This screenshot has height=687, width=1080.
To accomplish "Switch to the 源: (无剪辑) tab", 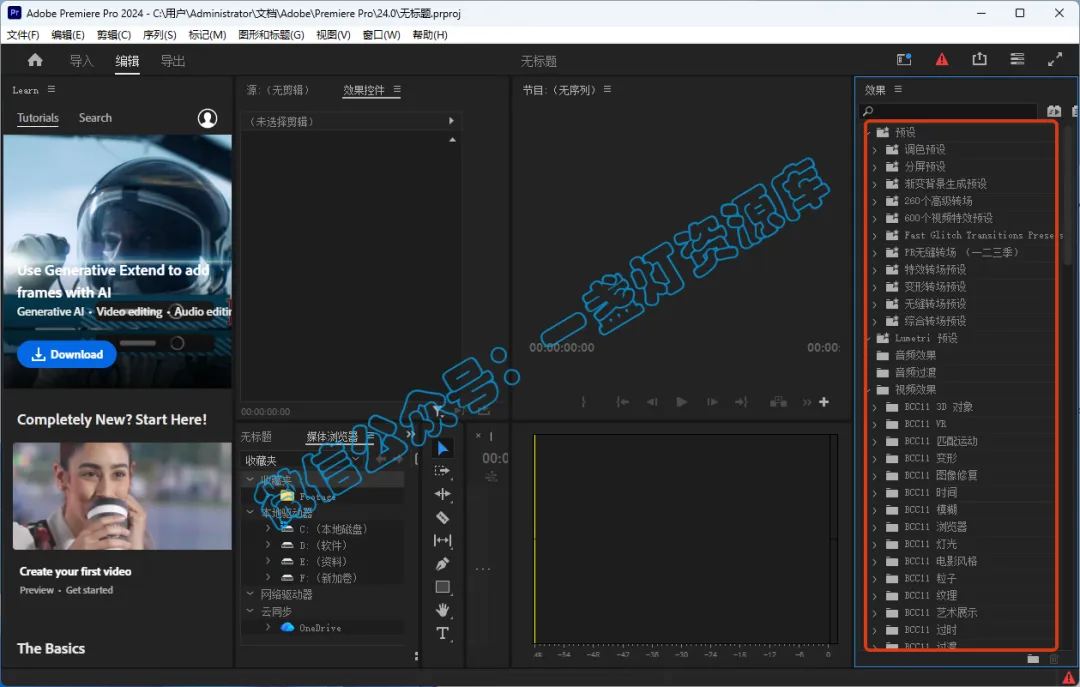I will tap(278, 90).
